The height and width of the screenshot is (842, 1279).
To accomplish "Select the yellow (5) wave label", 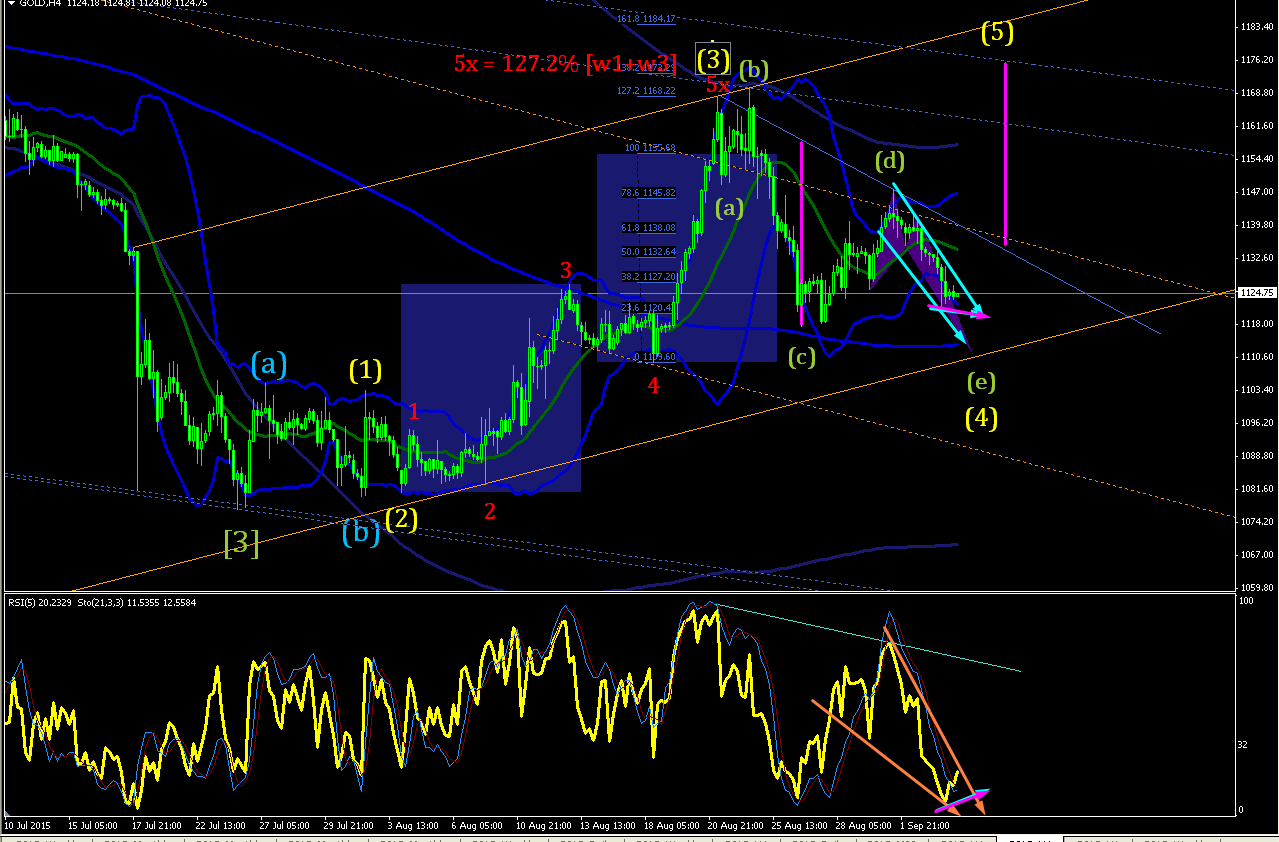I will pos(997,33).
